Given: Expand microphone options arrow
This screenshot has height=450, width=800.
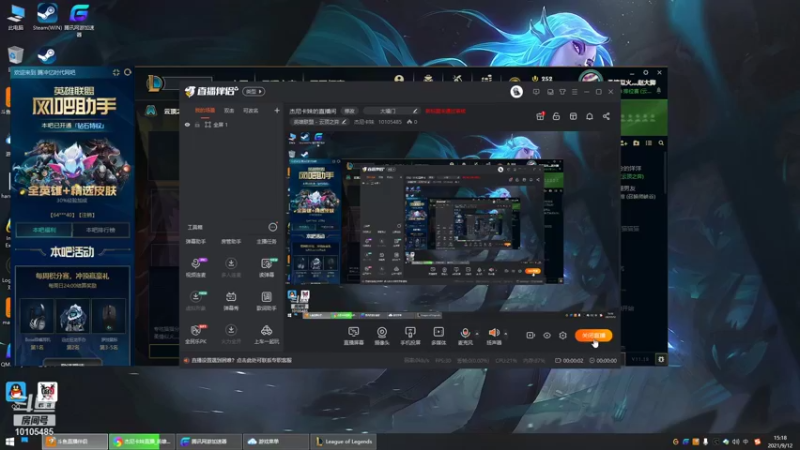Looking at the screenshot, I should point(477,334).
